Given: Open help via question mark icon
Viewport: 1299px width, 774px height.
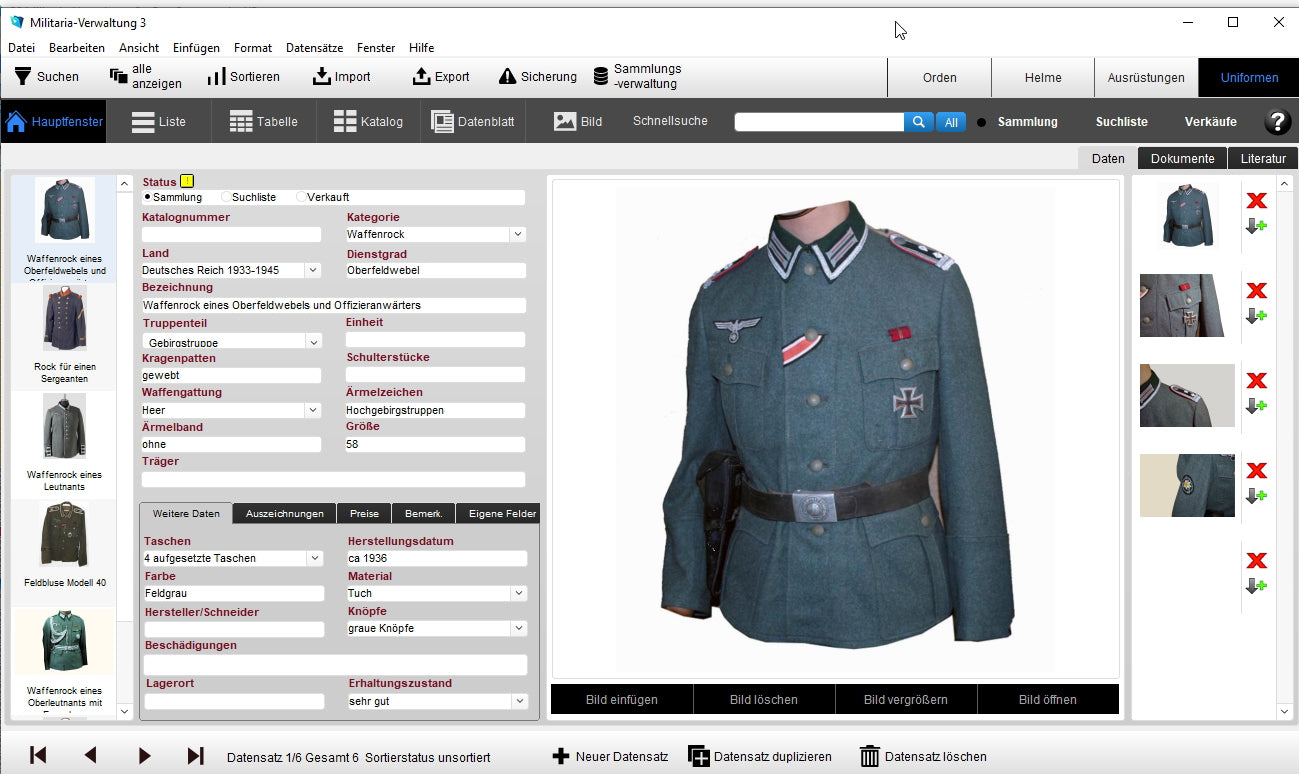Looking at the screenshot, I should (1277, 122).
